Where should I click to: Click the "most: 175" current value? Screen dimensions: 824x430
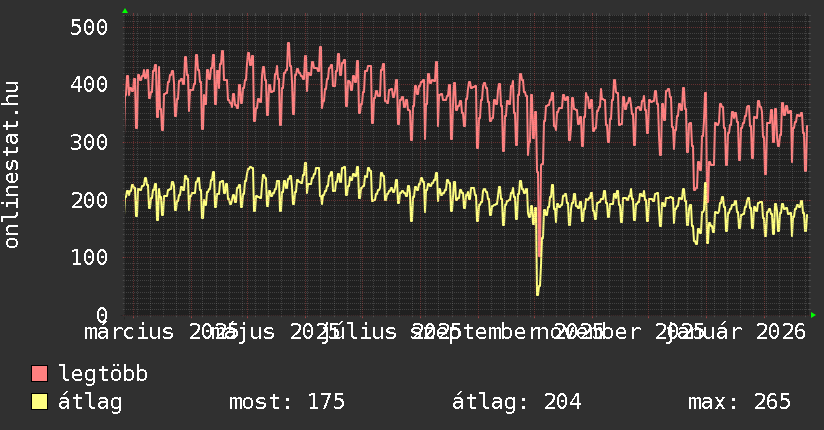point(287,402)
